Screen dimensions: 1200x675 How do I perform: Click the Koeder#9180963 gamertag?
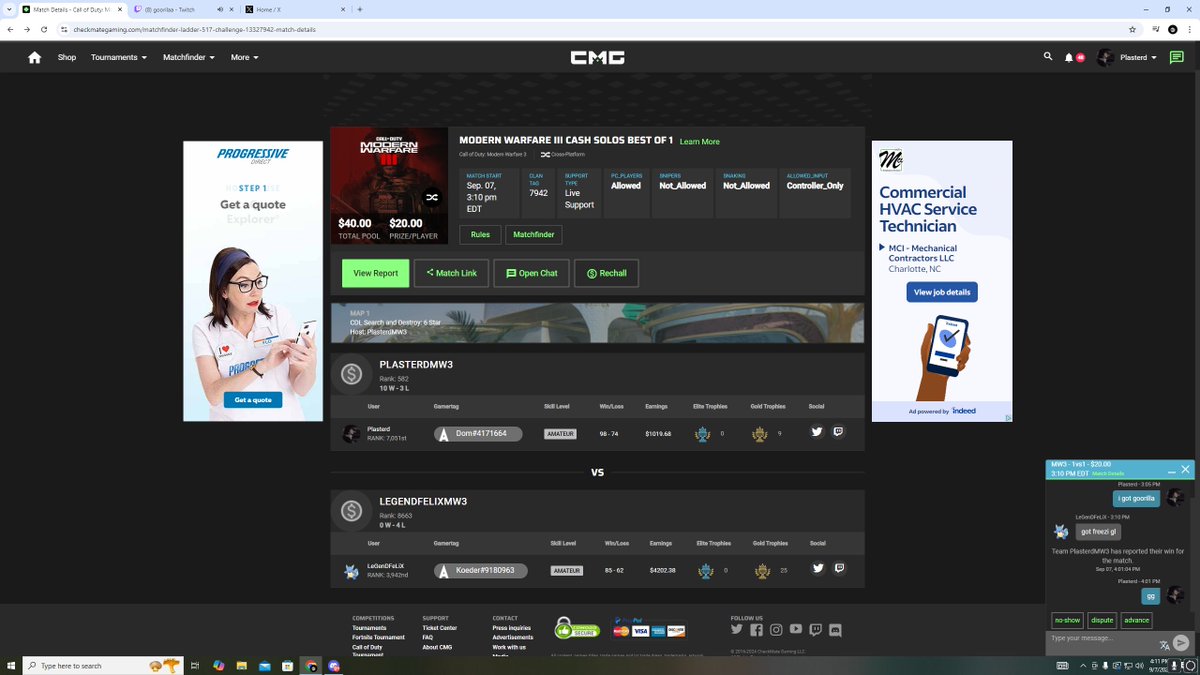[481, 571]
